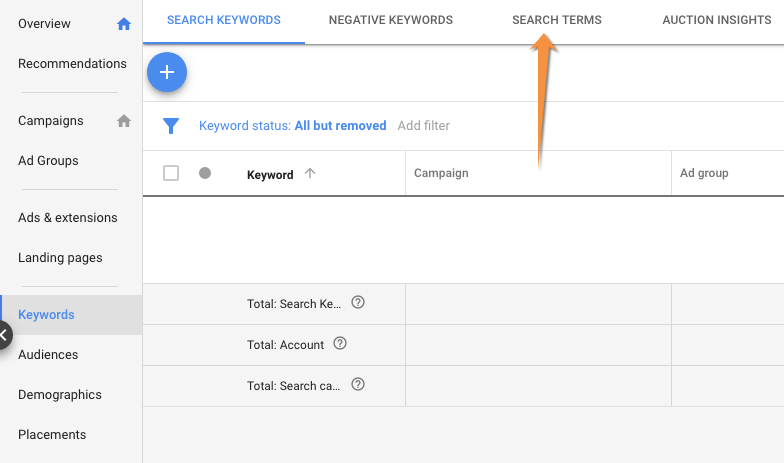Click the home icon beside Campaigns
This screenshot has width=784, height=463.
[x=124, y=121]
